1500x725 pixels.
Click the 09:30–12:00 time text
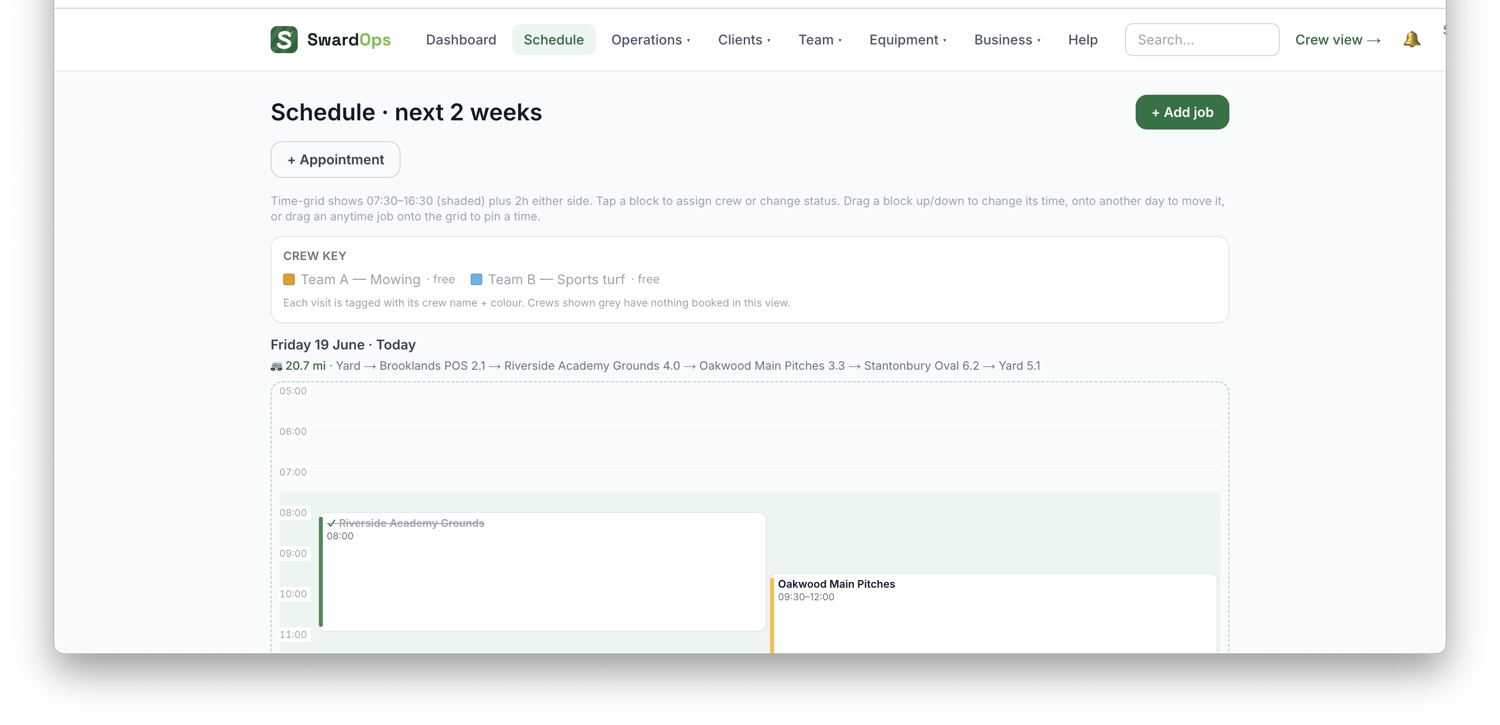pyautogui.click(x=806, y=597)
